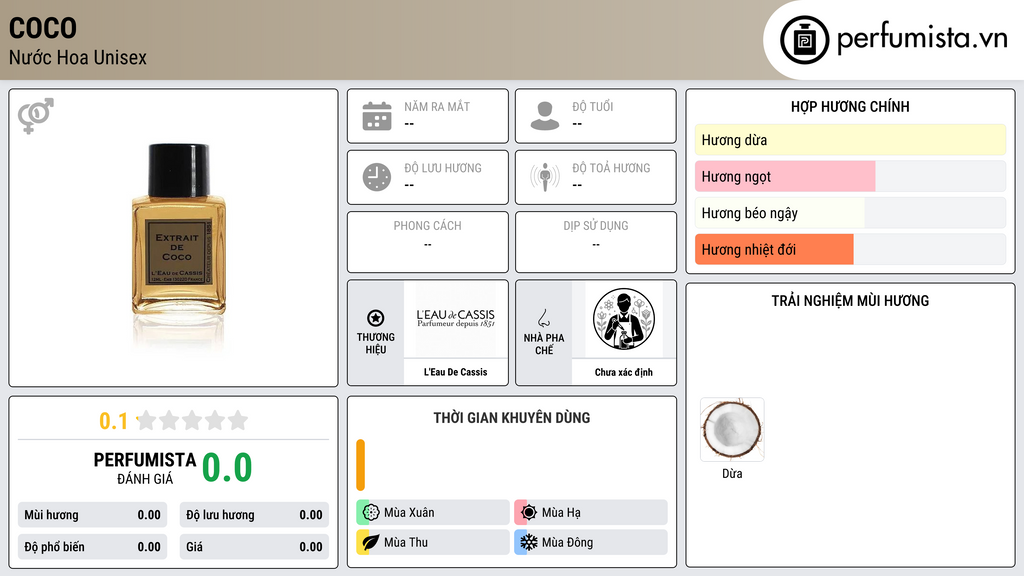Click the star badge icon above Thương hiệu
The height and width of the screenshot is (576, 1024).
(376, 318)
